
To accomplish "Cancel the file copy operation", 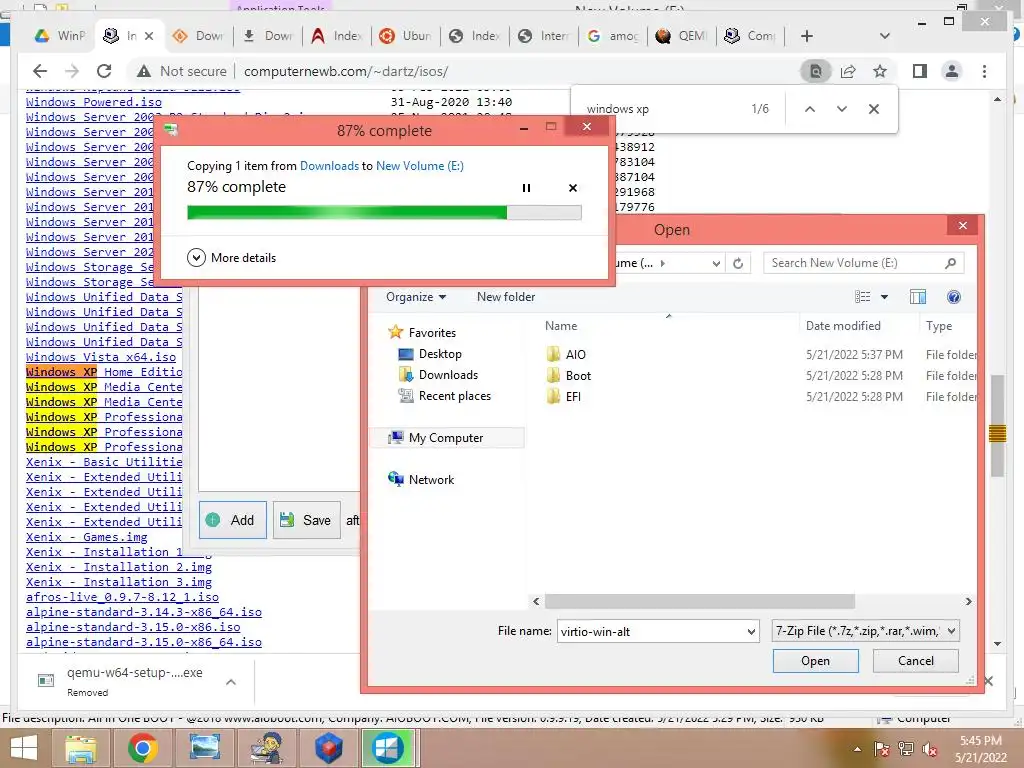I will pyautogui.click(x=573, y=188).
